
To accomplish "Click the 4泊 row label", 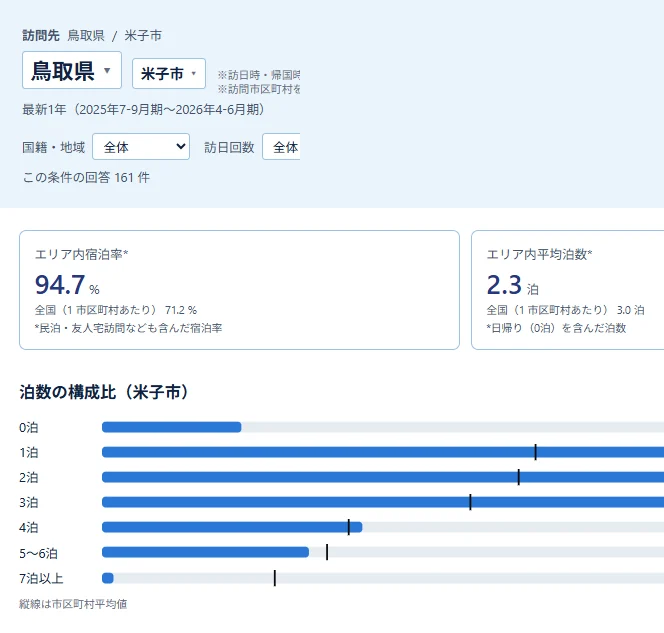I will coord(29,528).
